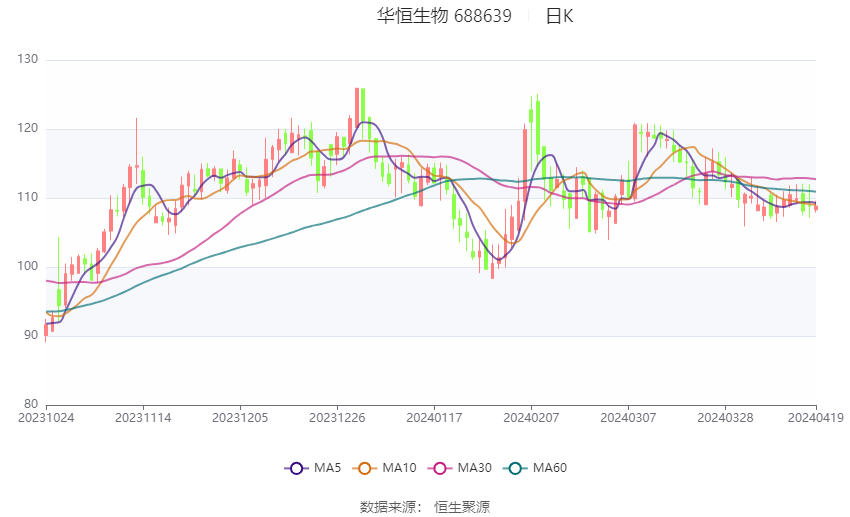Screen dimensions: 850x517
Task: Click the data source 恒生聚源 text
Action: click(462, 507)
